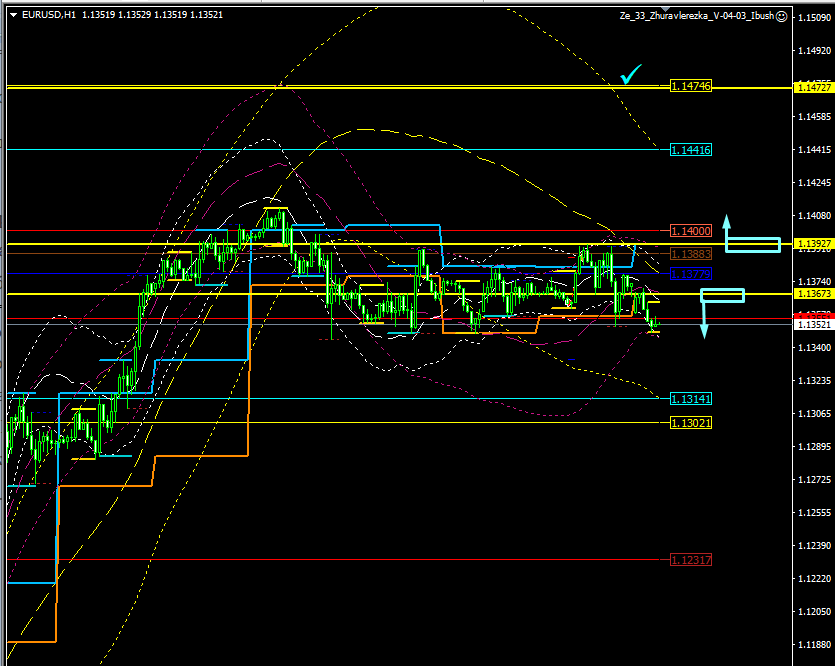835x666 pixels.
Task: Click 1.12895 on the price scale
Action: pyautogui.click(x=814, y=447)
